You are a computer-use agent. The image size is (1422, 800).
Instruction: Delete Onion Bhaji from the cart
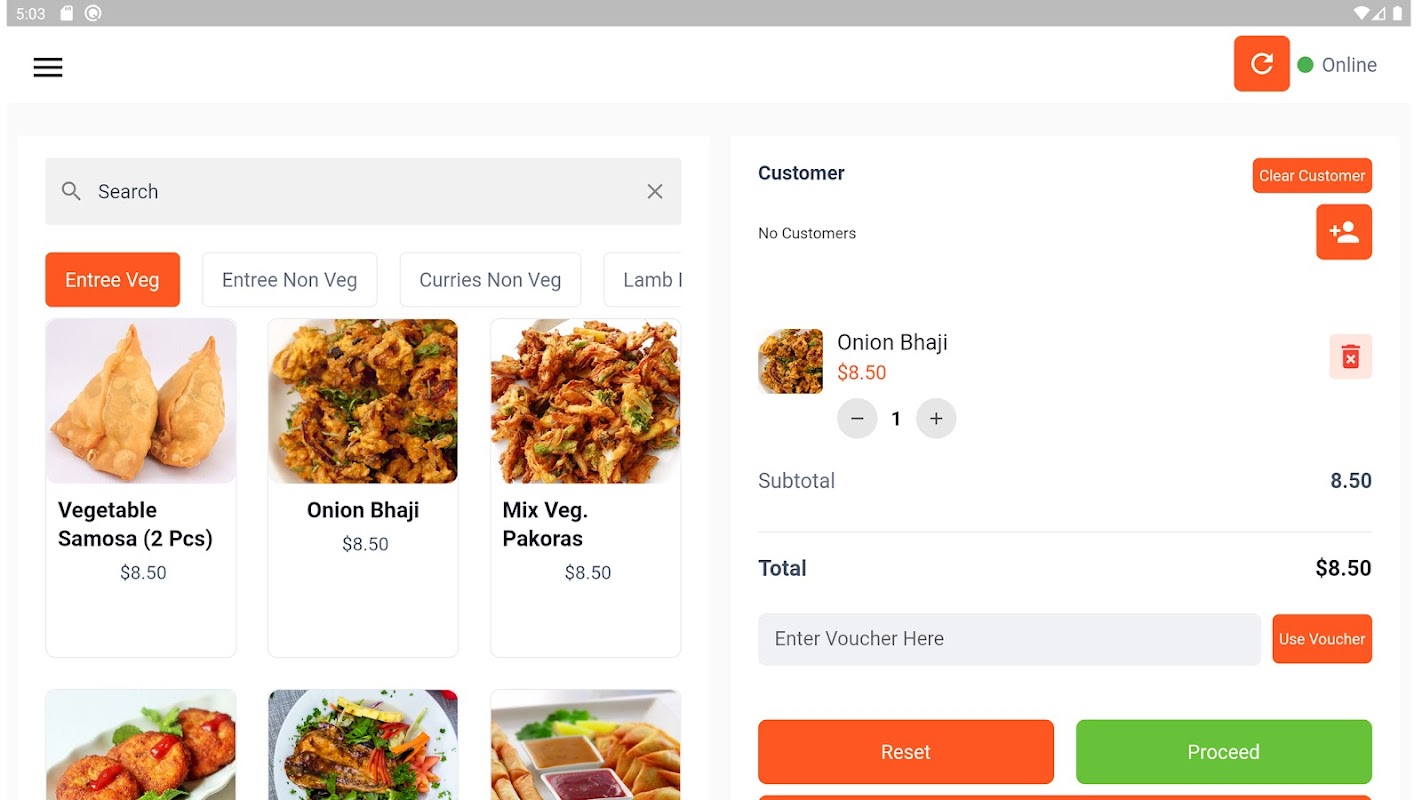tap(1350, 356)
